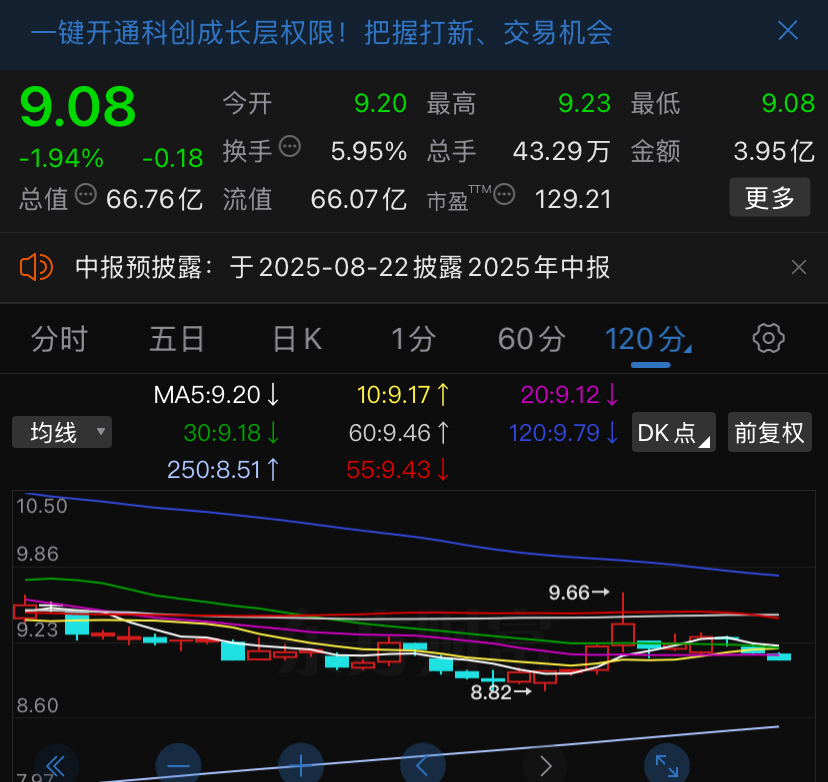Tap the 60:9.46 moving average value

click(x=399, y=433)
